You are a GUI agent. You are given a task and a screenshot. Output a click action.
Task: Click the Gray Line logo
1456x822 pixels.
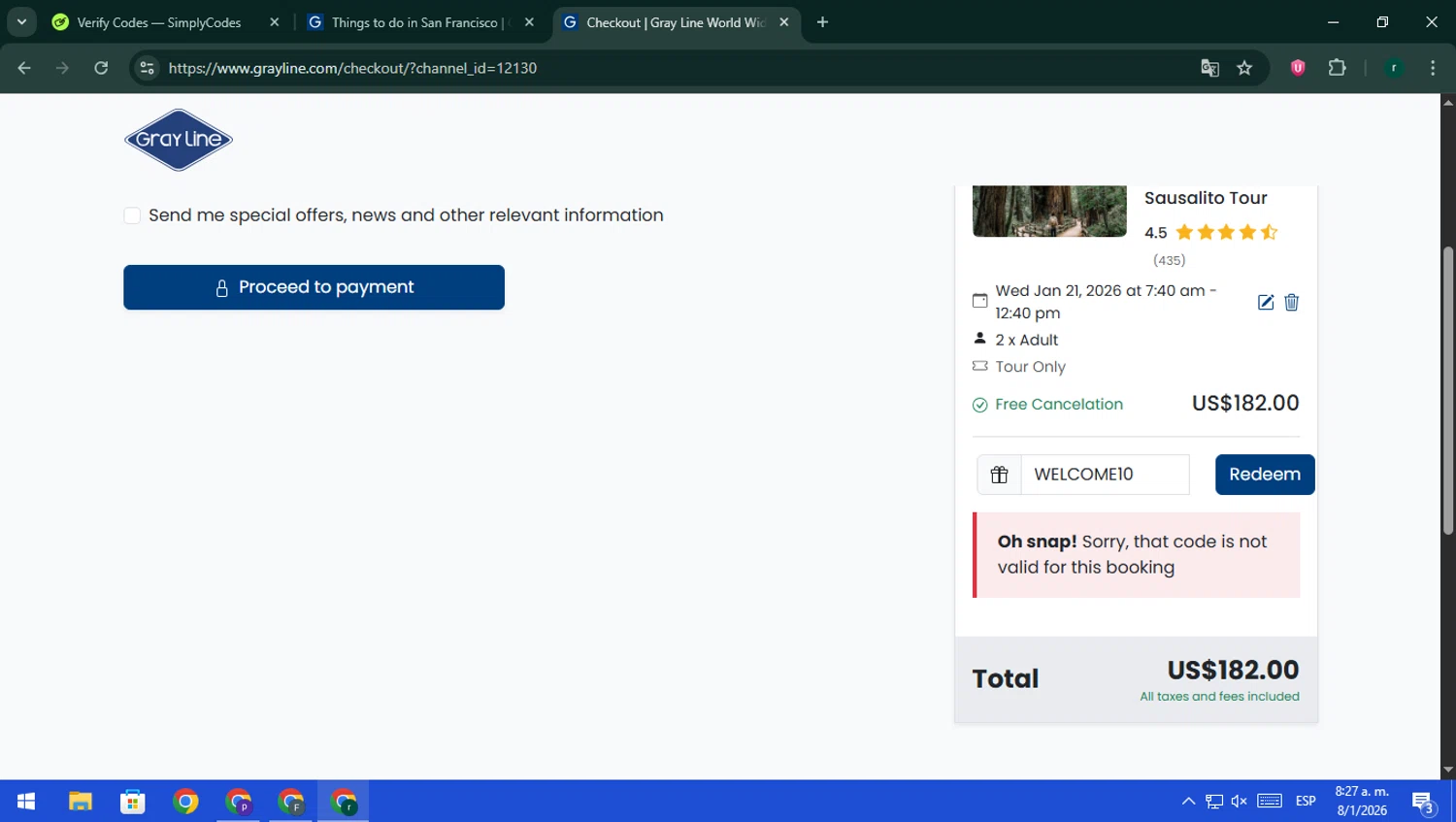click(179, 140)
